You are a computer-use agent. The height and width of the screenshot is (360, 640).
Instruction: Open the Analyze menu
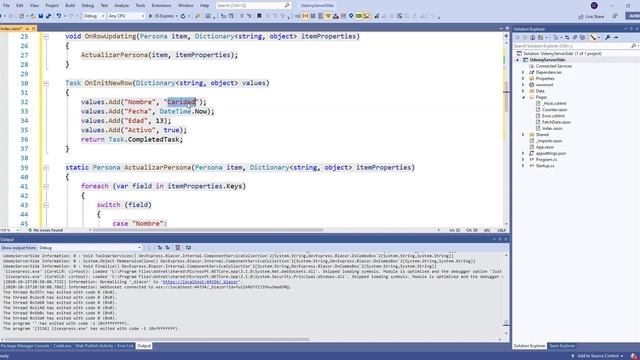pyautogui.click(x=121, y=5)
